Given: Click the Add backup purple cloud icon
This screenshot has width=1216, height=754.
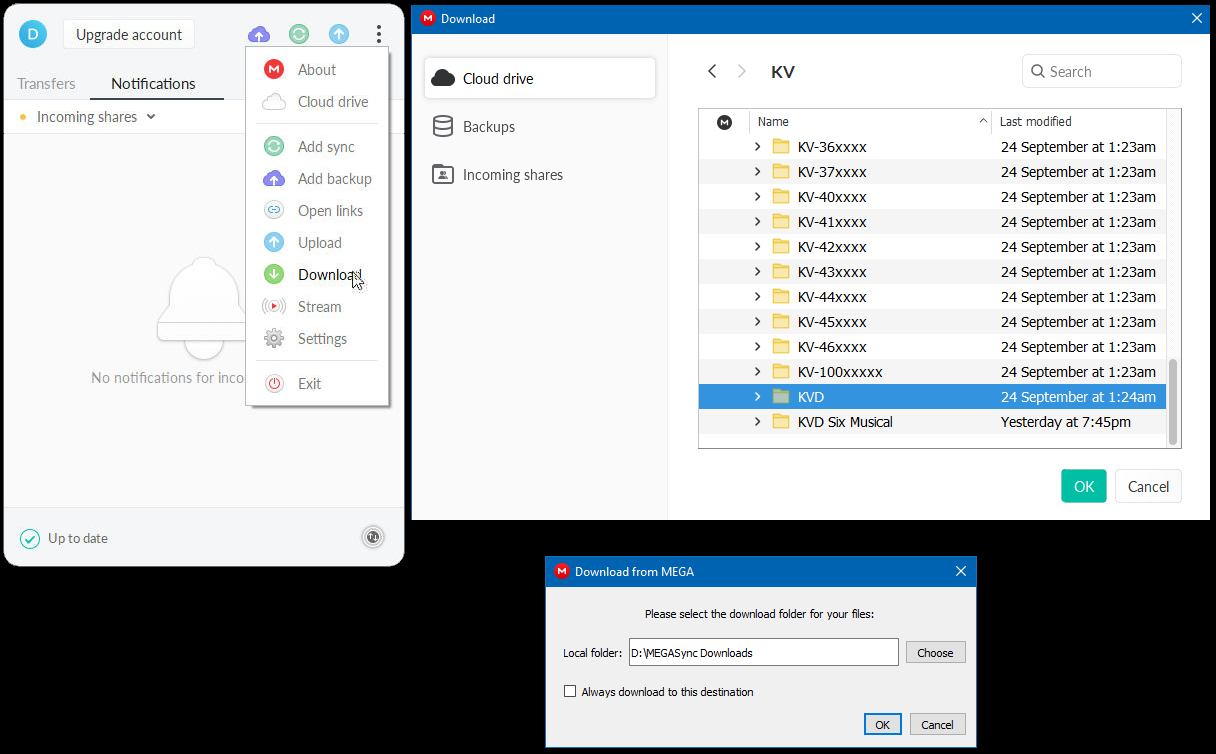Looking at the screenshot, I should click(x=274, y=179).
